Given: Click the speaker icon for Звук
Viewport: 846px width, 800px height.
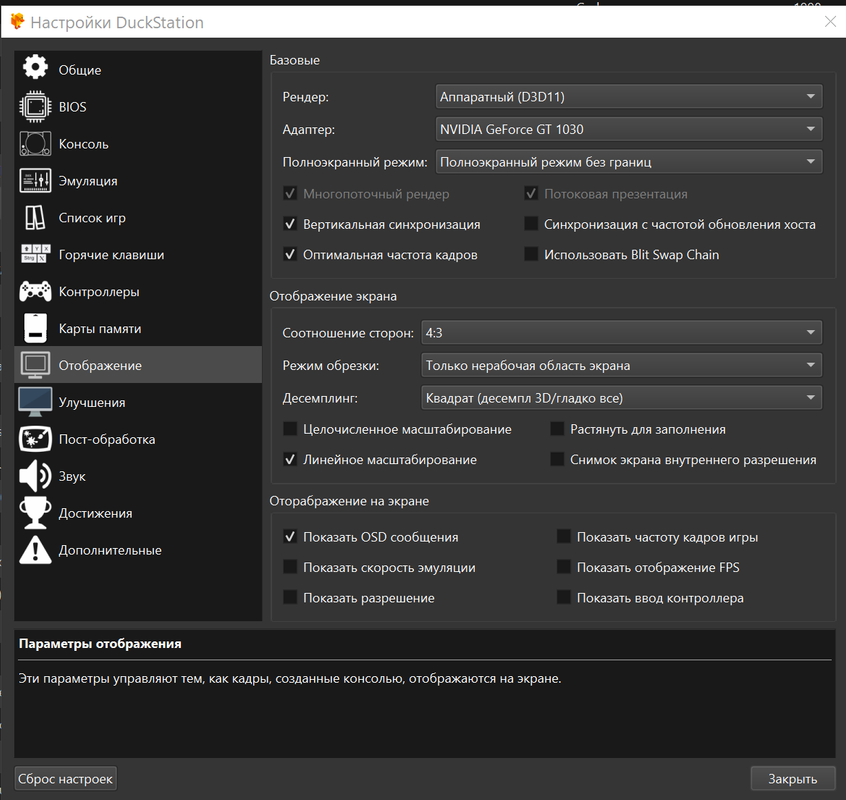Looking at the screenshot, I should pyautogui.click(x=35, y=476).
